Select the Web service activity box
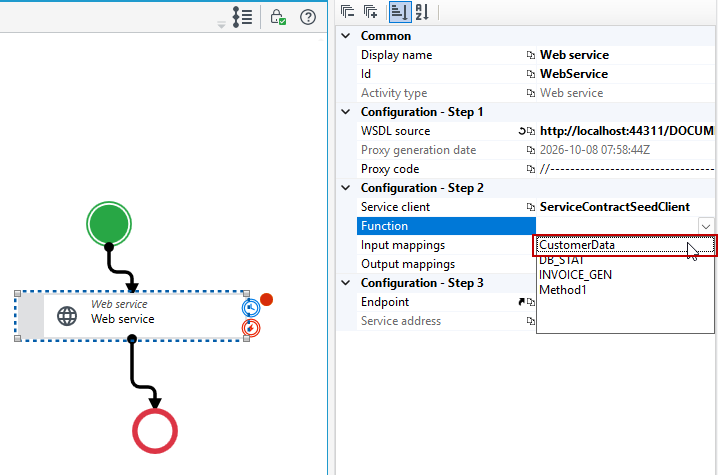 click(132, 316)
